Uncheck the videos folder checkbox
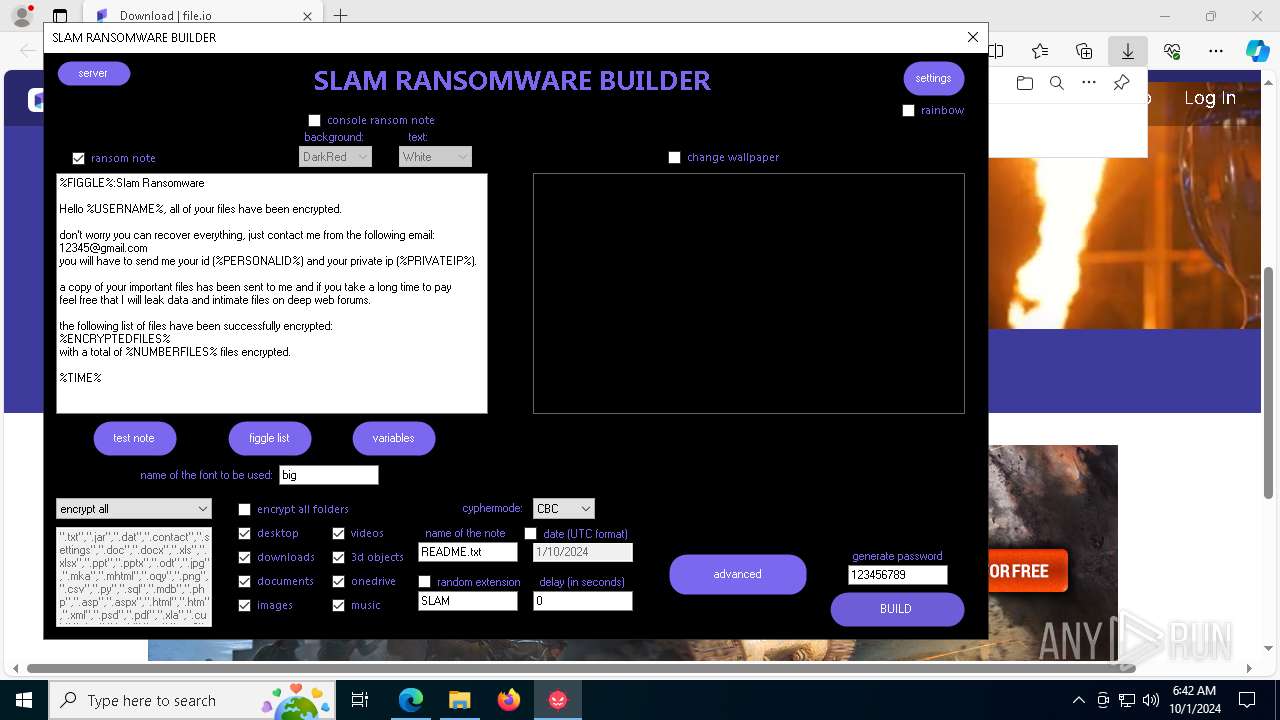The image size is (1280, 720). (338, 533)
